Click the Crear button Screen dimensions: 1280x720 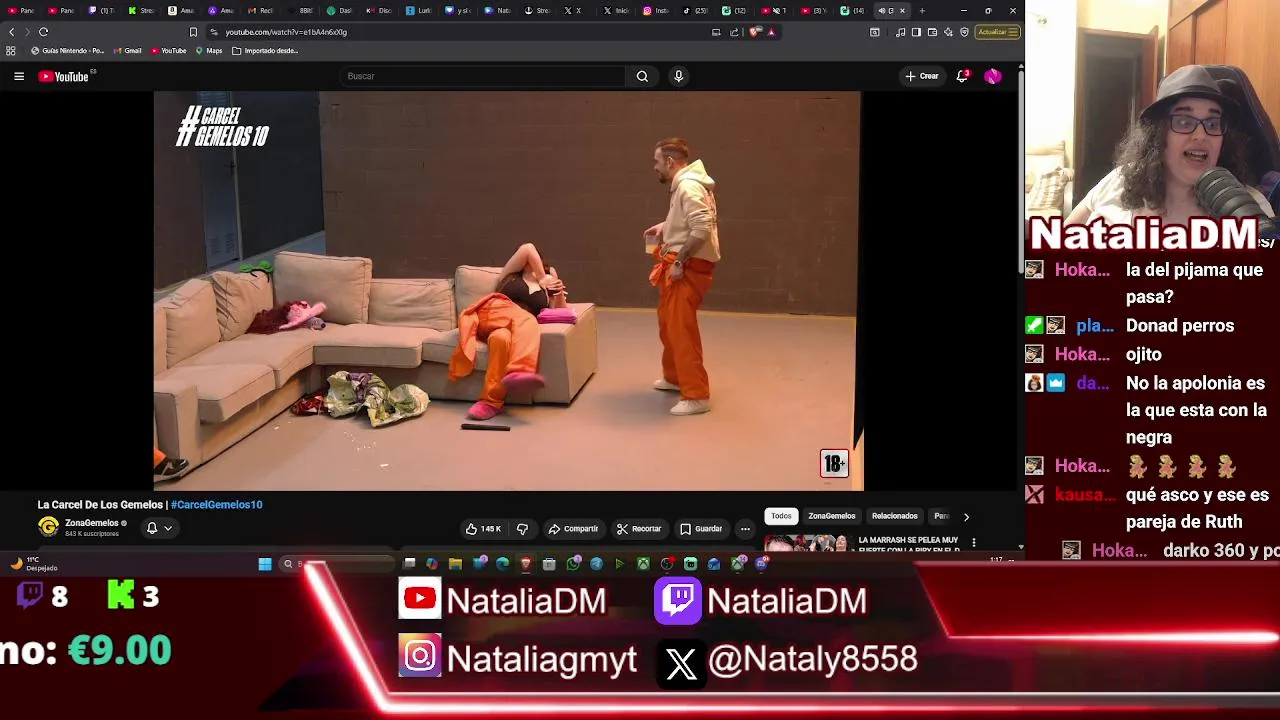coord(922,76)
